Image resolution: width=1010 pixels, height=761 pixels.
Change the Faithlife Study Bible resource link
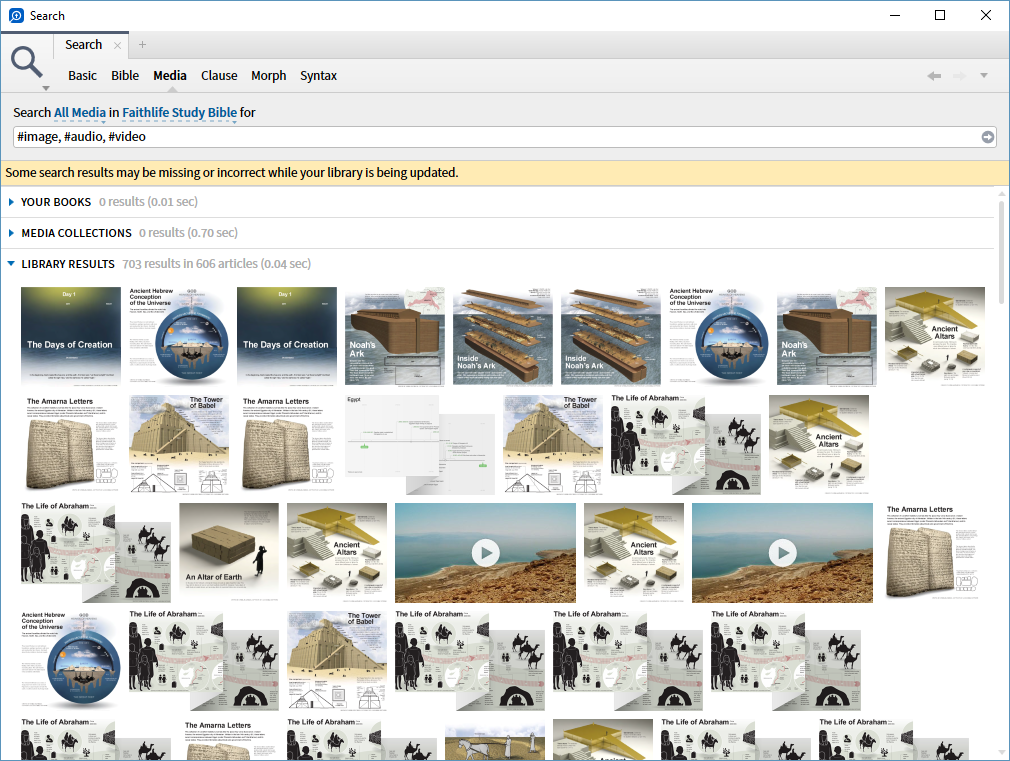180,113
